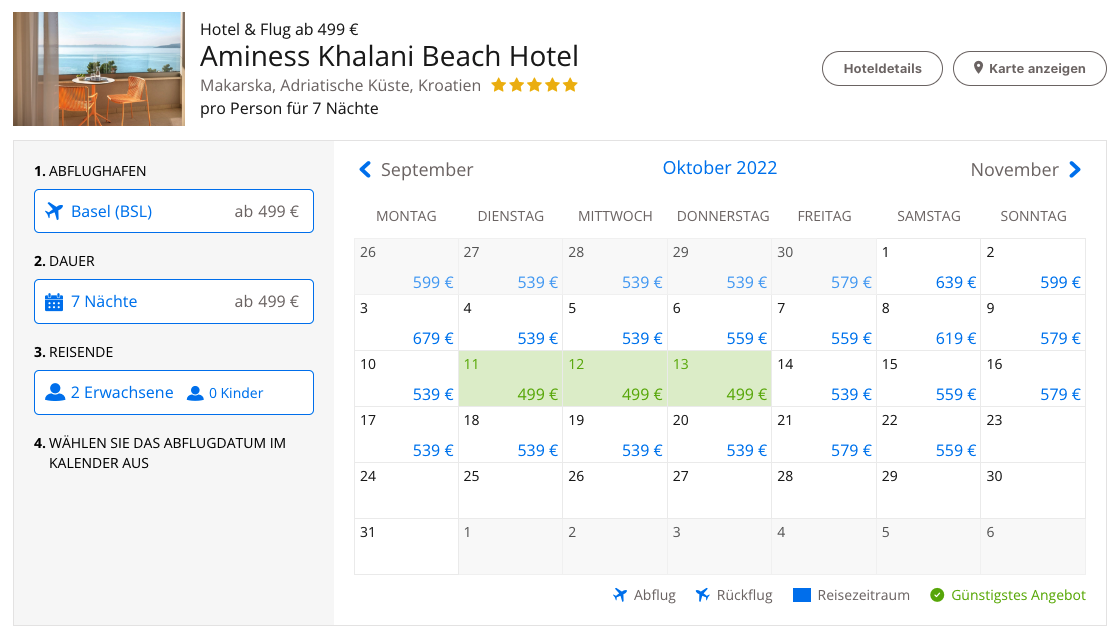Viewport: 1113px width, 641px height.
Task: Open the 7 Nächte duration dropdown
Action: point(174,302)
